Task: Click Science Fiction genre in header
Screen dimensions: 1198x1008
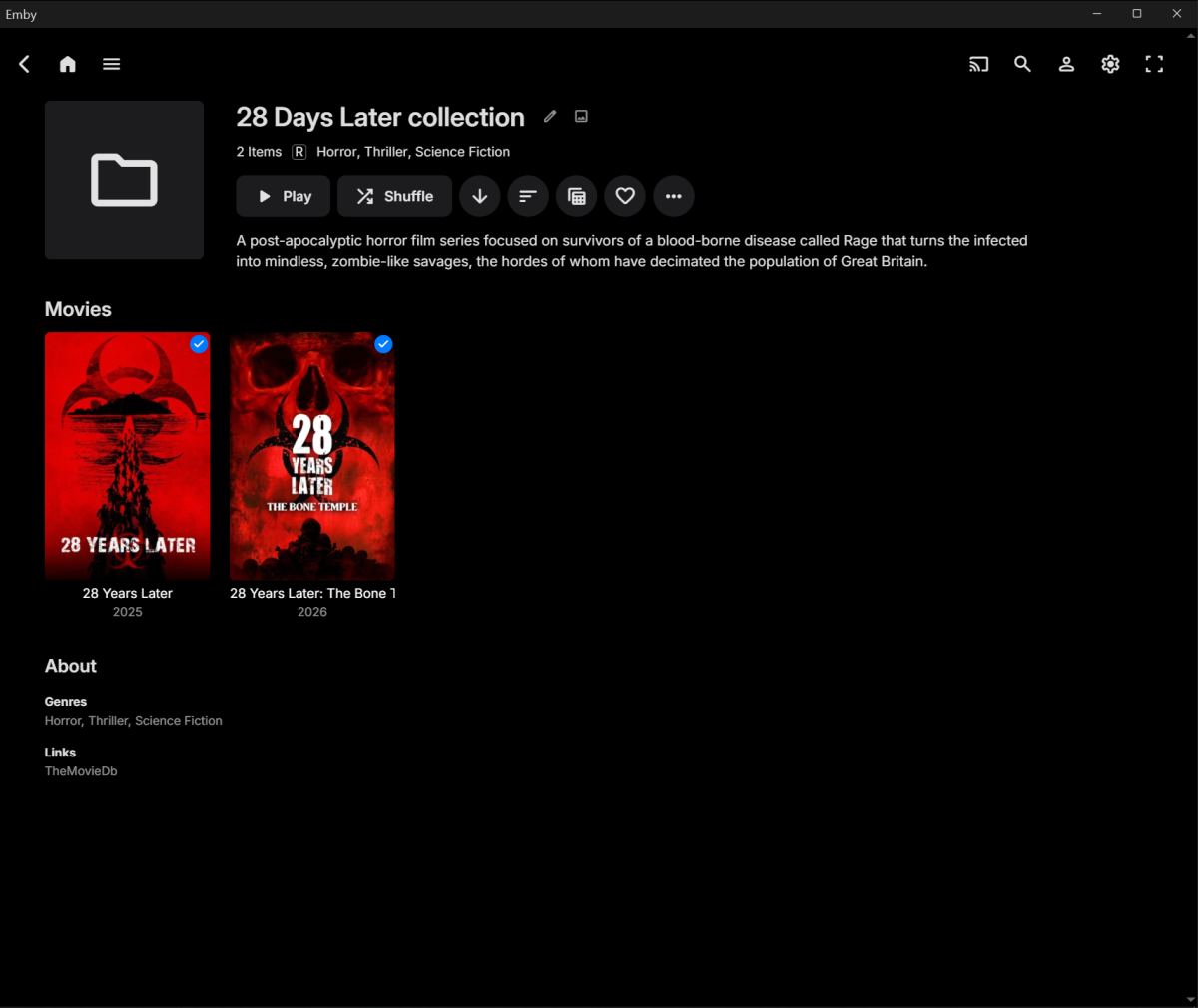Action: coord(463,152)
